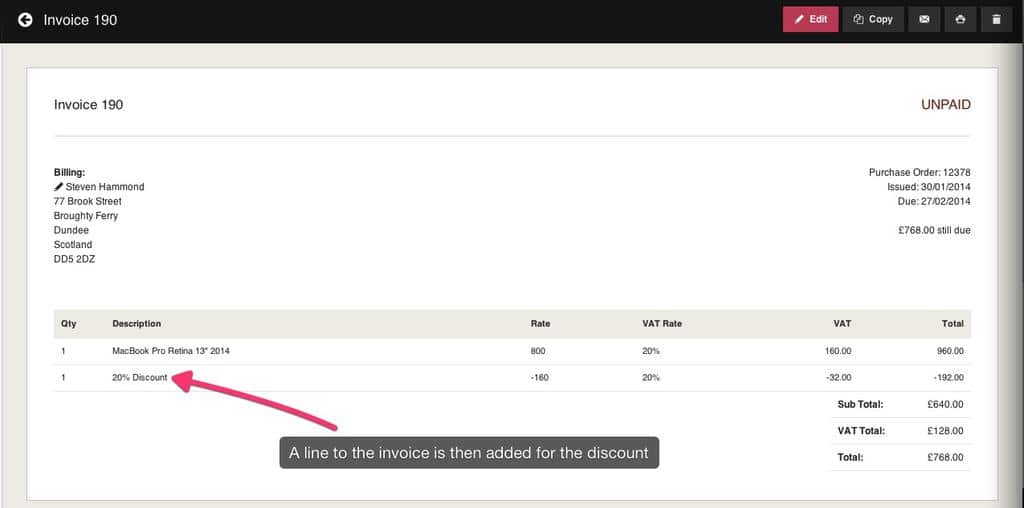Click the VAT Rate column header
The image size is (1024, 508).
coord(661,324)
